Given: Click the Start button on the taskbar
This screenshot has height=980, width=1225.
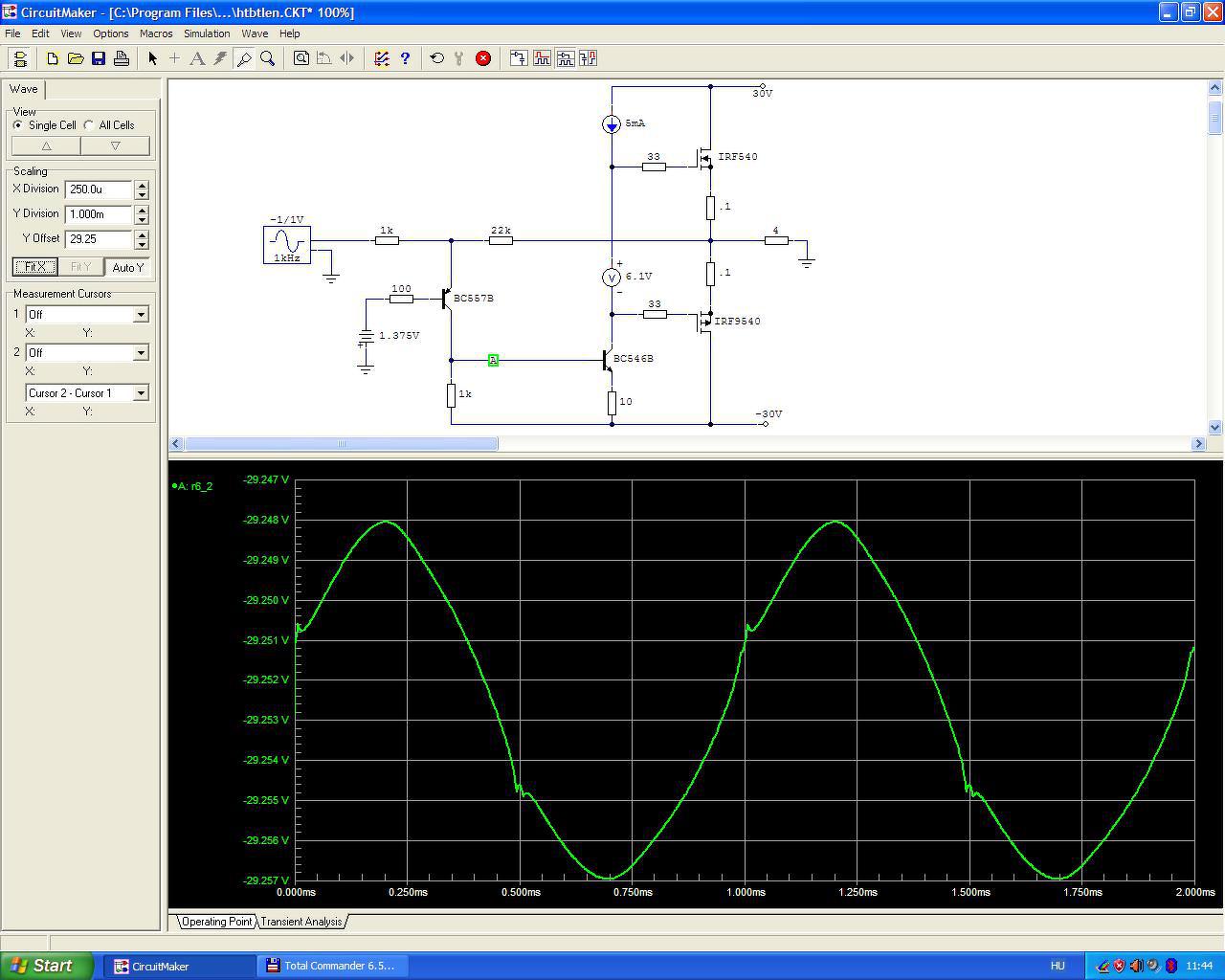Looking at the screenshot, I should tap(47, 966).
